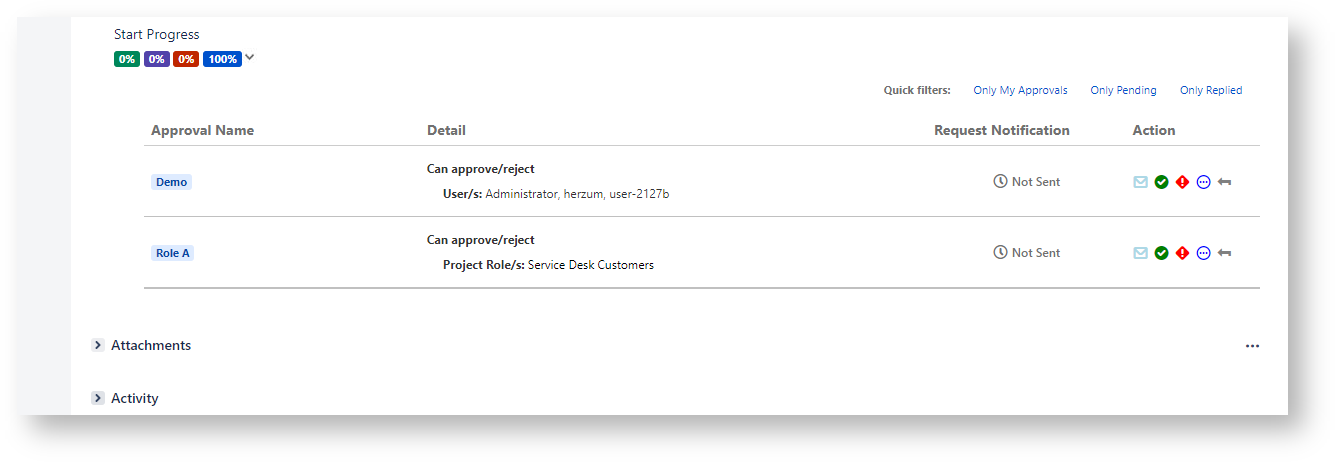Viewport: 1336px width, 463px height.
Task: Click the Demo approval name tag
Action: point(171,182)
